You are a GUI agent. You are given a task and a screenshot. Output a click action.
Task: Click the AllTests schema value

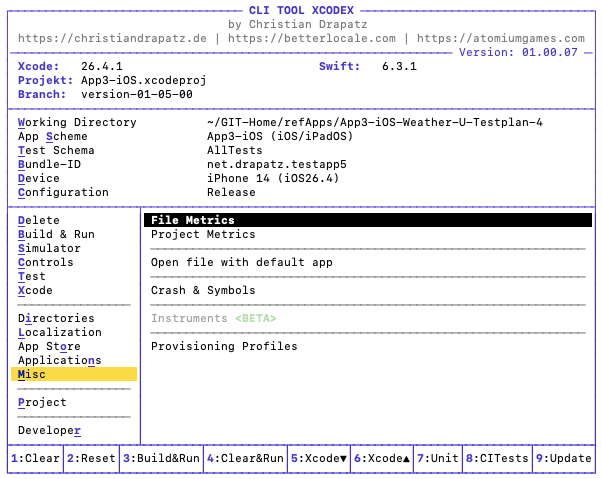point(235,150)
